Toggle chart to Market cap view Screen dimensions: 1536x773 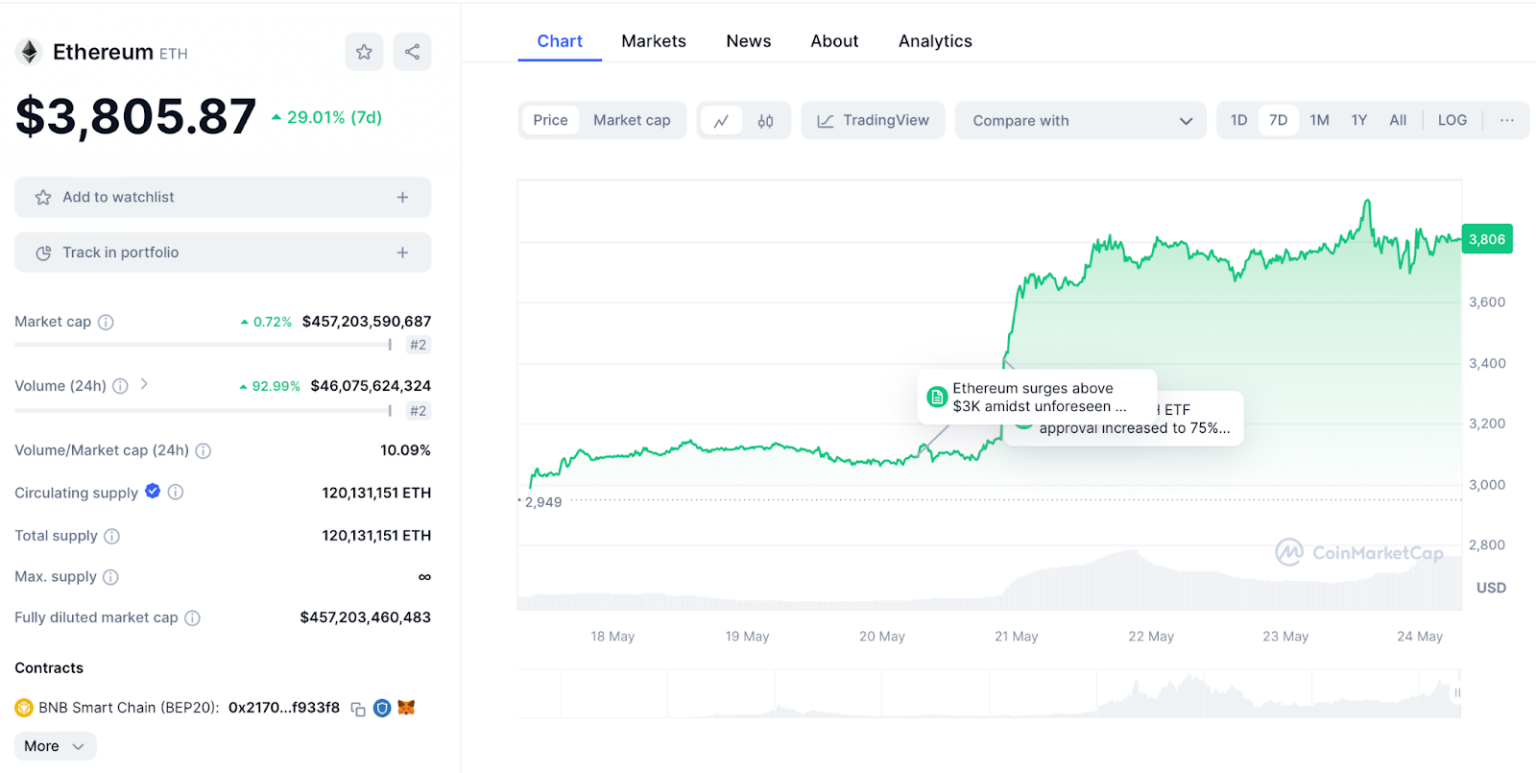coord(631,119)
